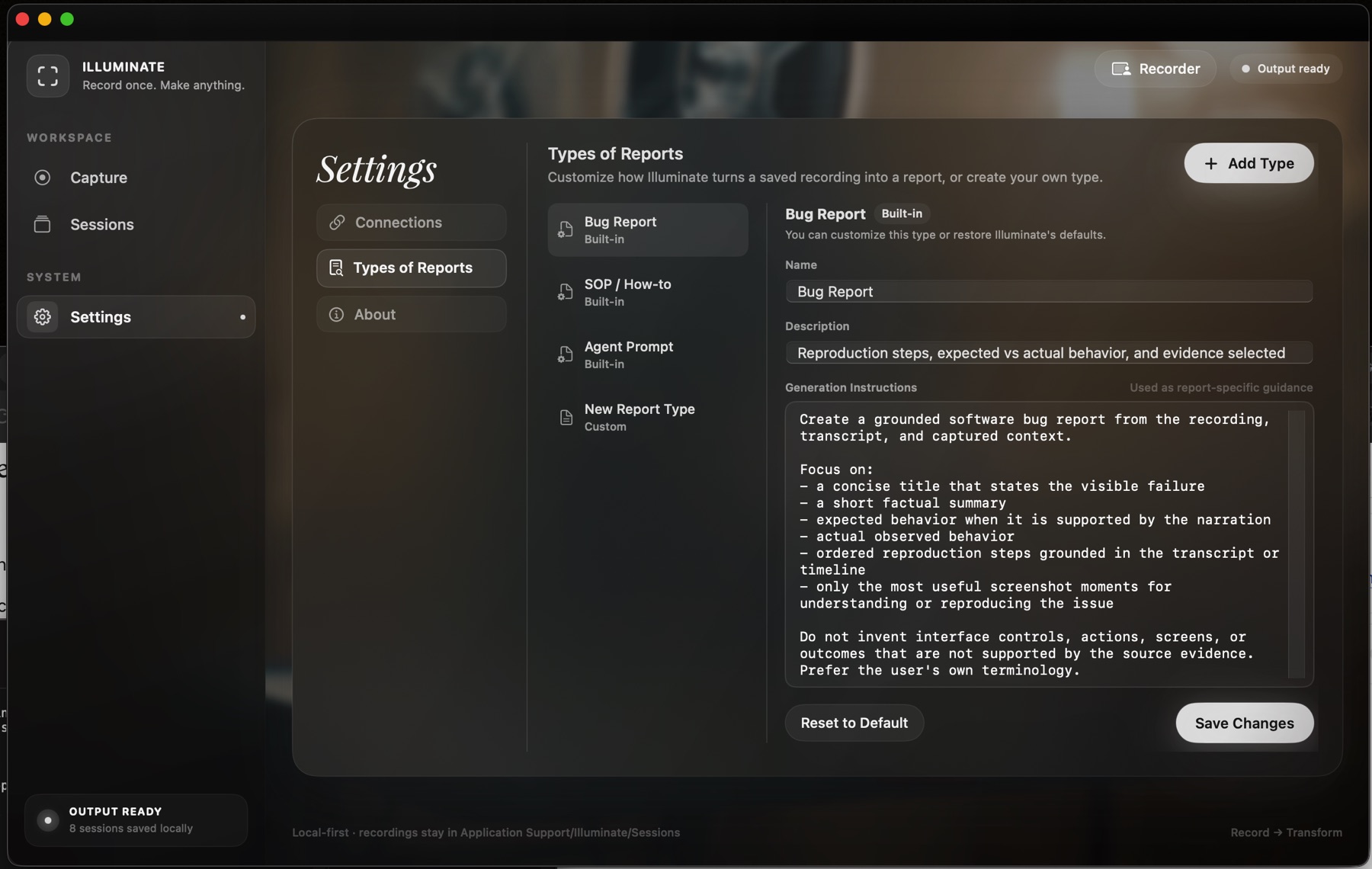Select the SOP / How-to report type
Screen dimensions: 1372x869
[648, 292]
